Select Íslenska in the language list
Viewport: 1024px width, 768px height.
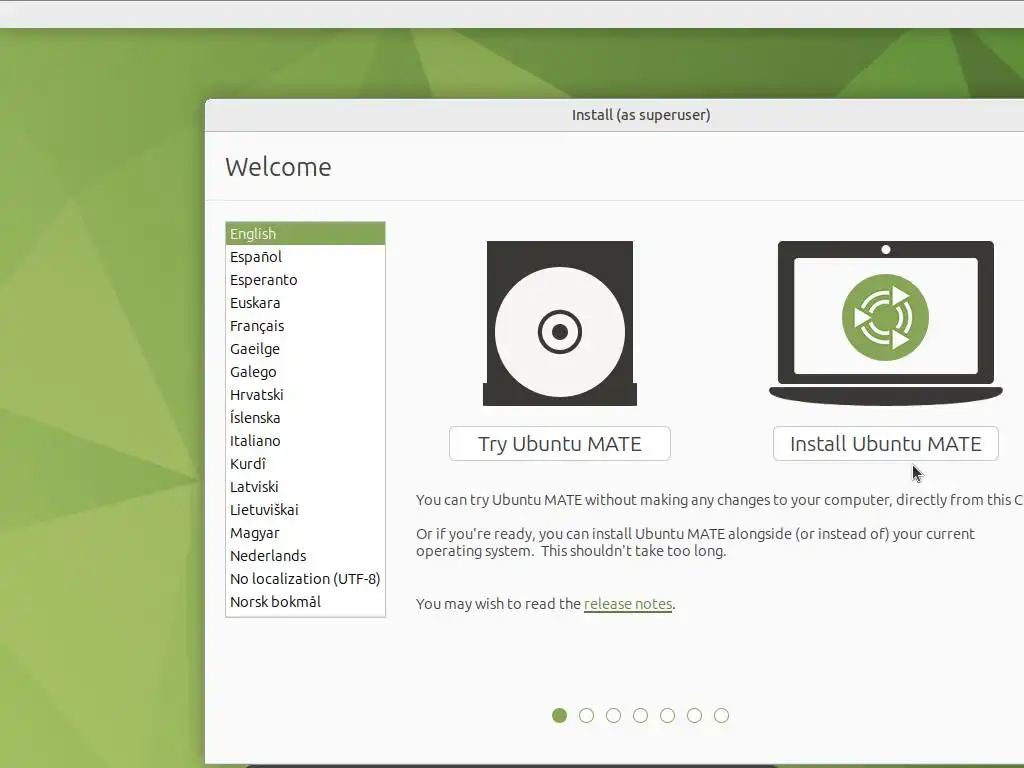click(305, 417)
